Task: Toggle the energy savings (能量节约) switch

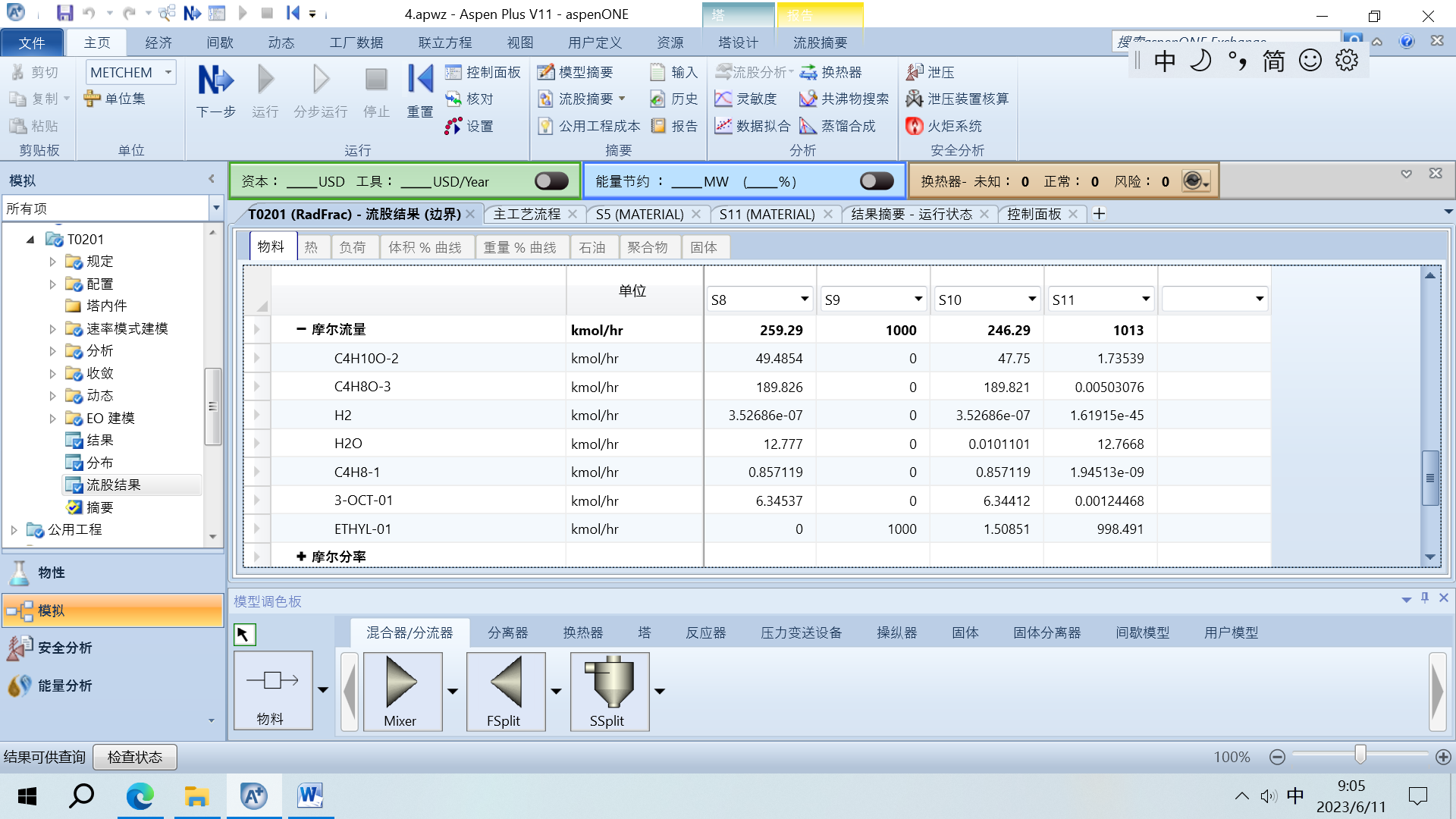Action: (877, 181)
